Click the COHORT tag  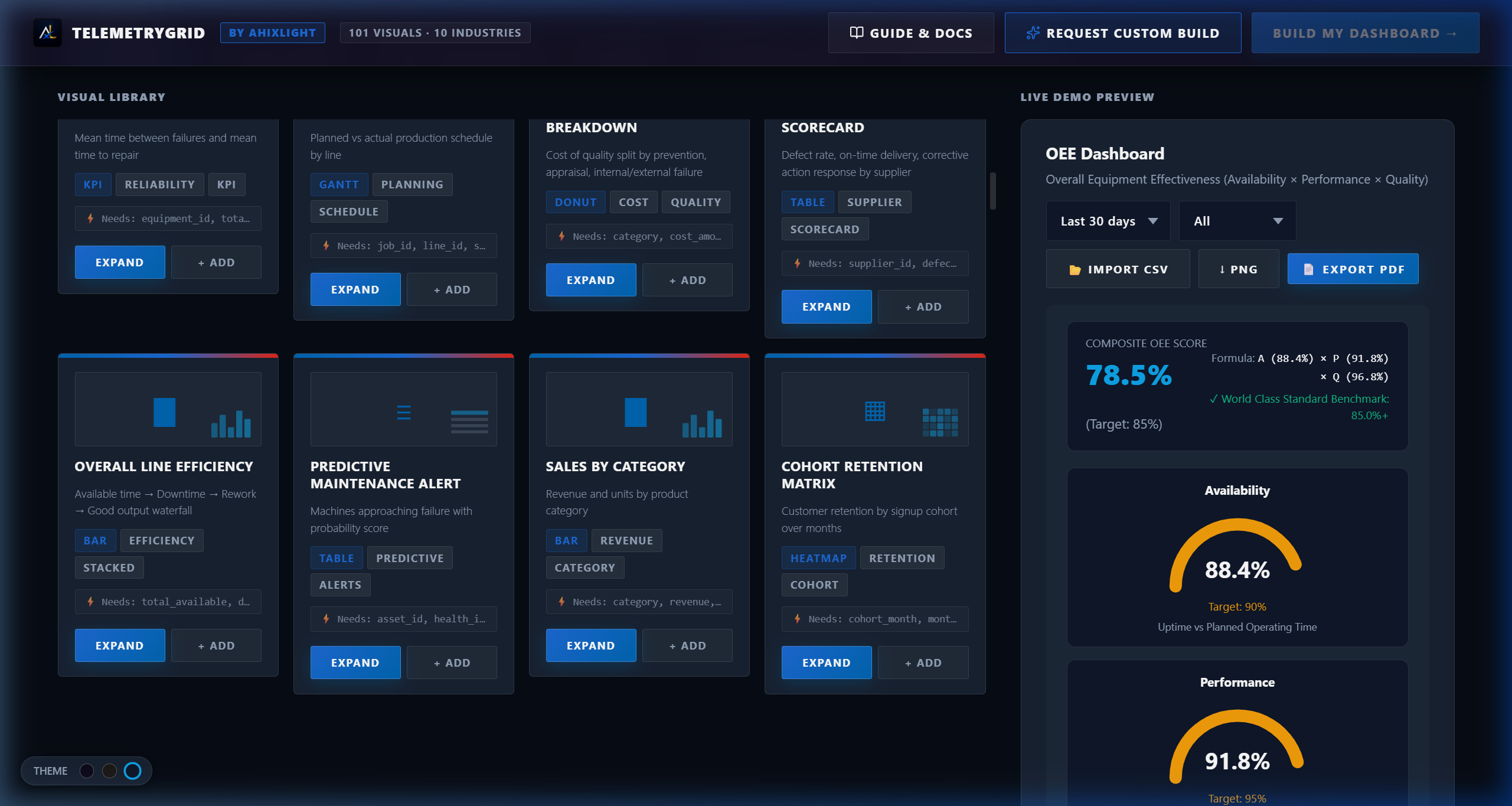coord(814,585)
